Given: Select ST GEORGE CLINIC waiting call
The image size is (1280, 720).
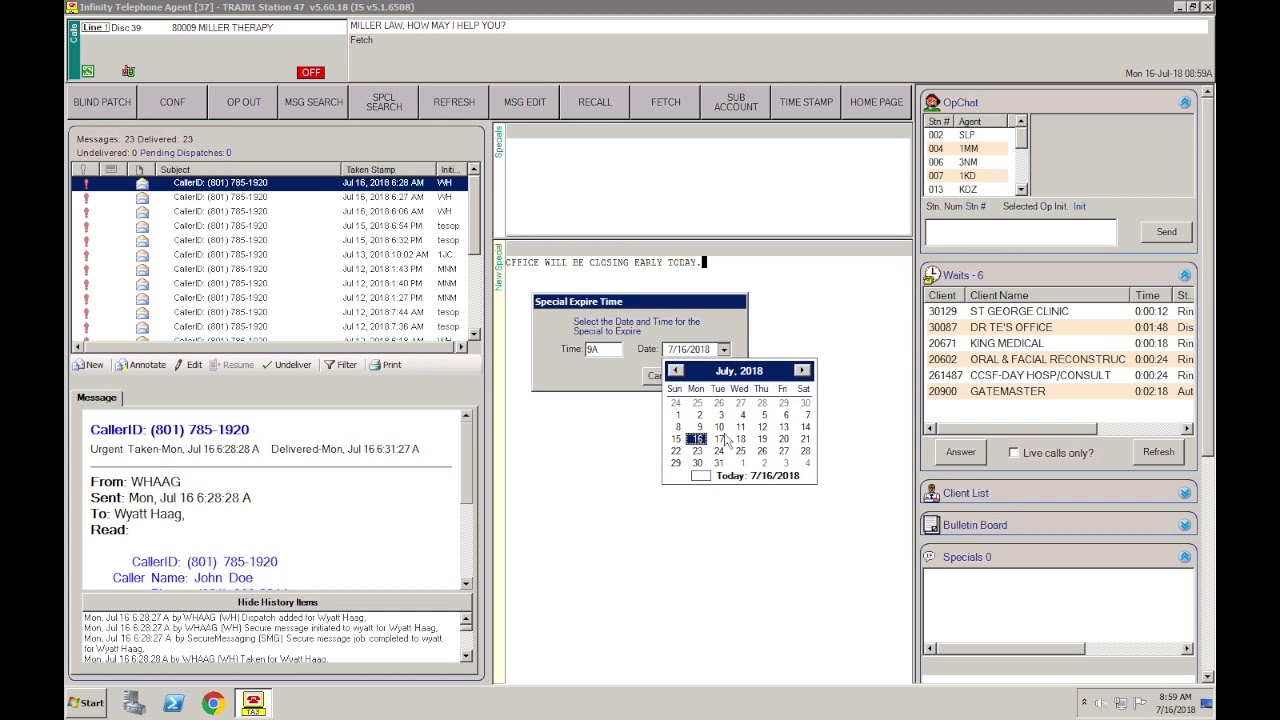Looking at the screenshot, I should [x=1058, y=311].
